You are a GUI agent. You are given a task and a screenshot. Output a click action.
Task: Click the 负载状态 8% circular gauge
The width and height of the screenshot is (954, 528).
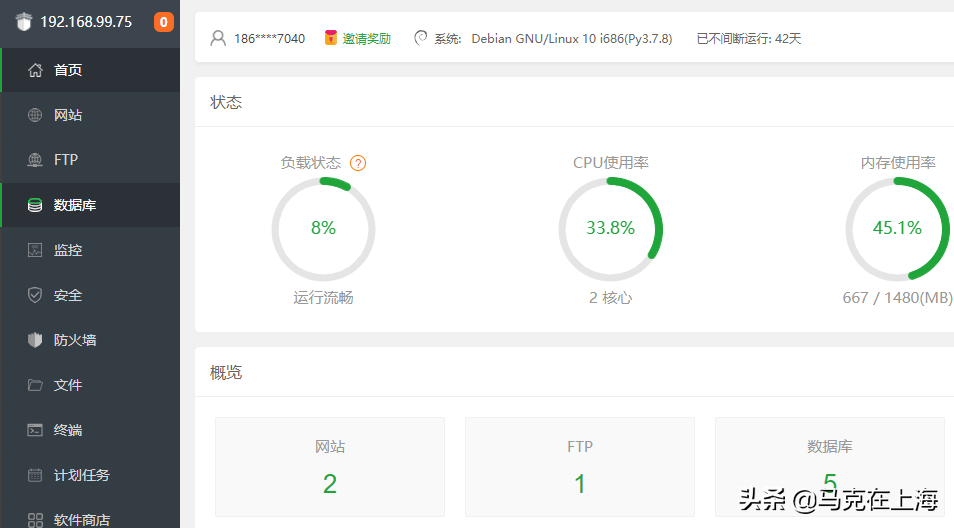[x=323, y=228]
